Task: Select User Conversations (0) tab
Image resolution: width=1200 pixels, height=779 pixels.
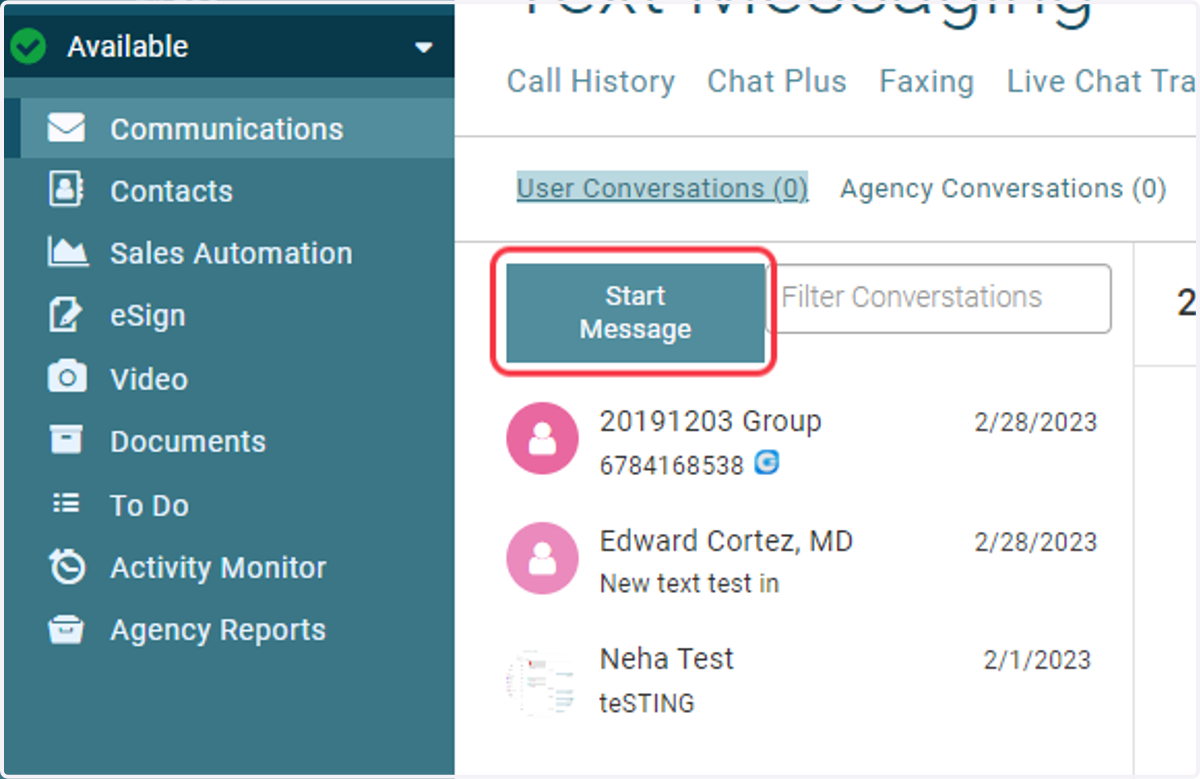Action: coord(662,188)
